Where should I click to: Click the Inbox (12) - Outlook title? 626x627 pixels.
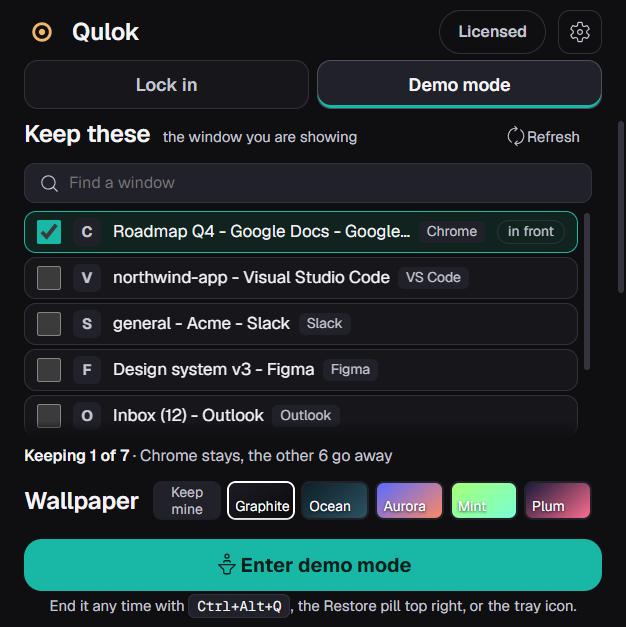pos(188,415)
